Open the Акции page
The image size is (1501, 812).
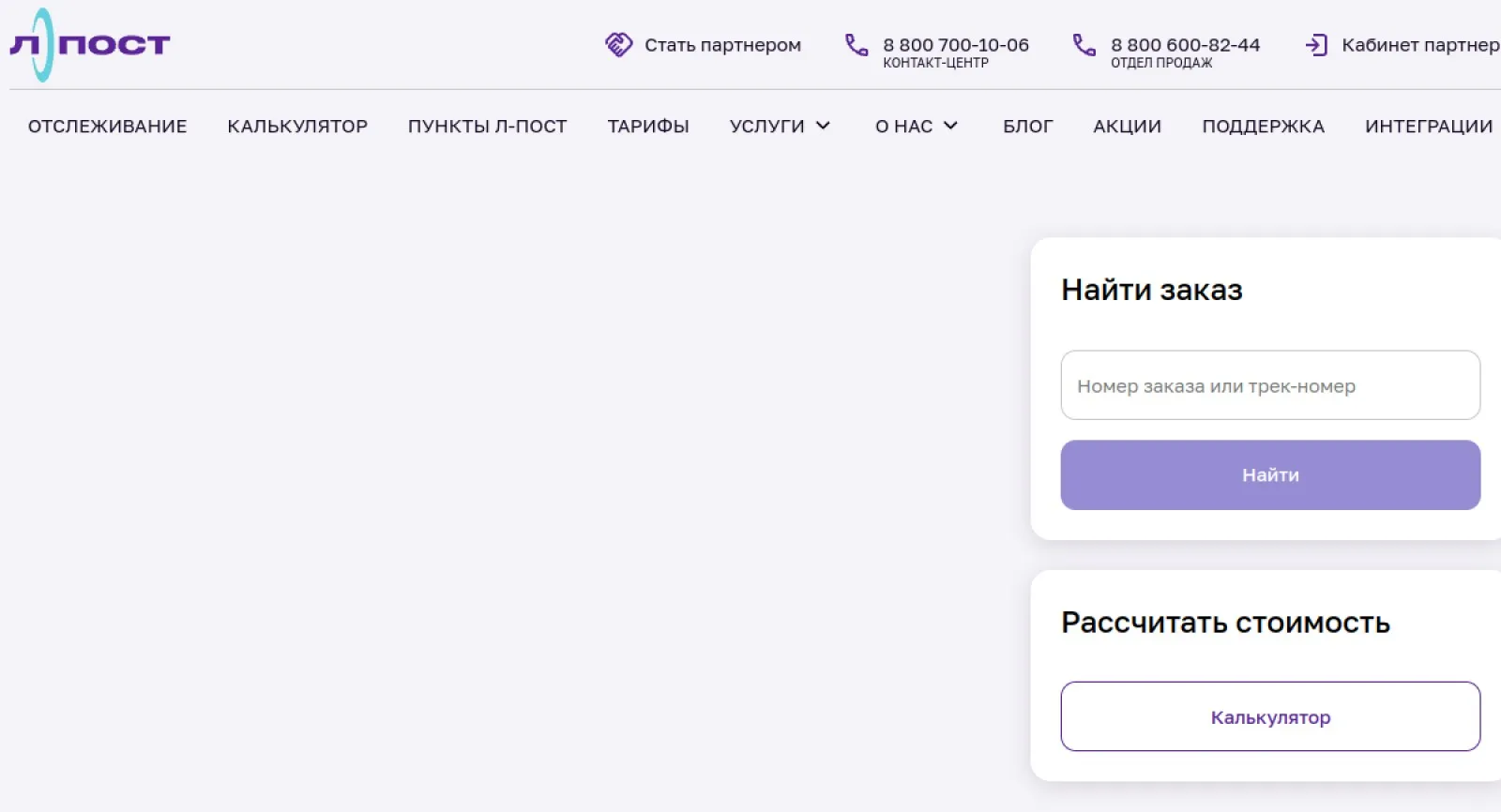click(1127, 127)
